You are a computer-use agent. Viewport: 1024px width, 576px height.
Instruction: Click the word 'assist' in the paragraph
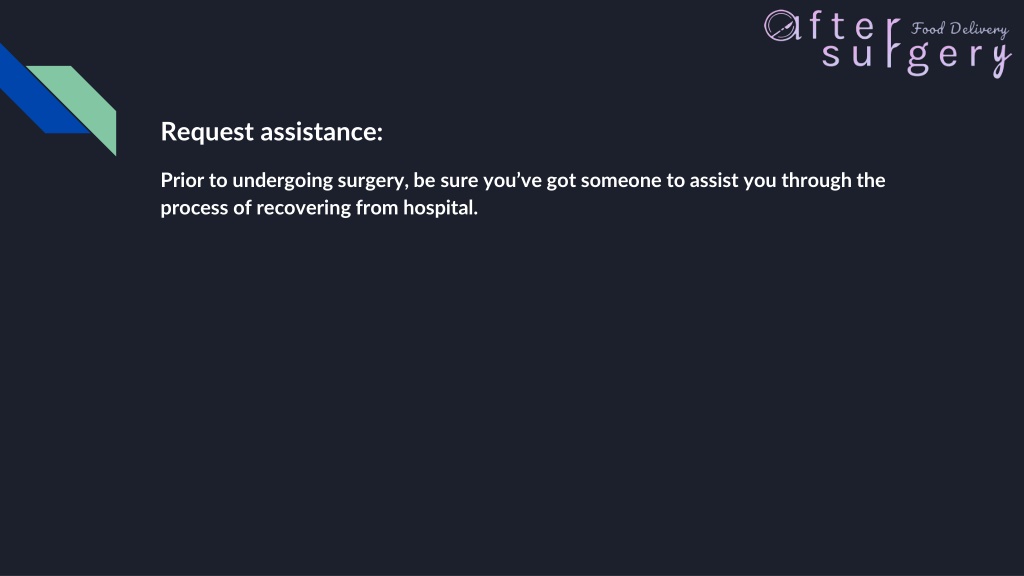pos(714,181)
